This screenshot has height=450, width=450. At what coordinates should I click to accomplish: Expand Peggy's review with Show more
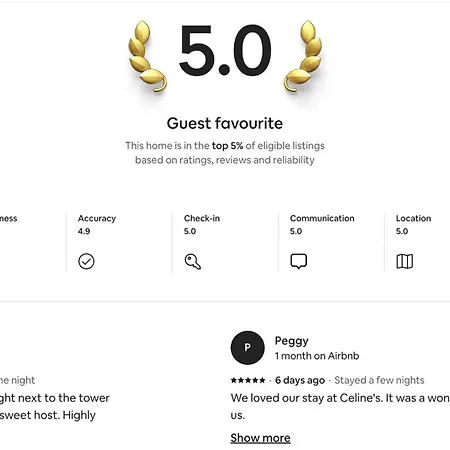(x=260, y=438)
